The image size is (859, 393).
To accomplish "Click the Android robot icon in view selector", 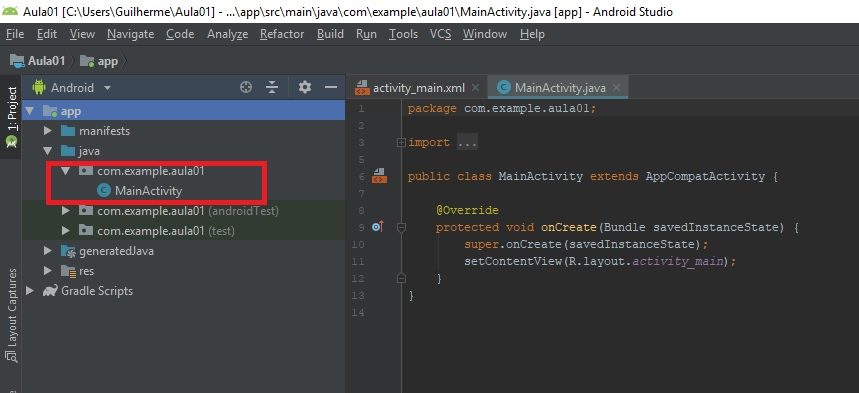I will (x=38, y=87).
